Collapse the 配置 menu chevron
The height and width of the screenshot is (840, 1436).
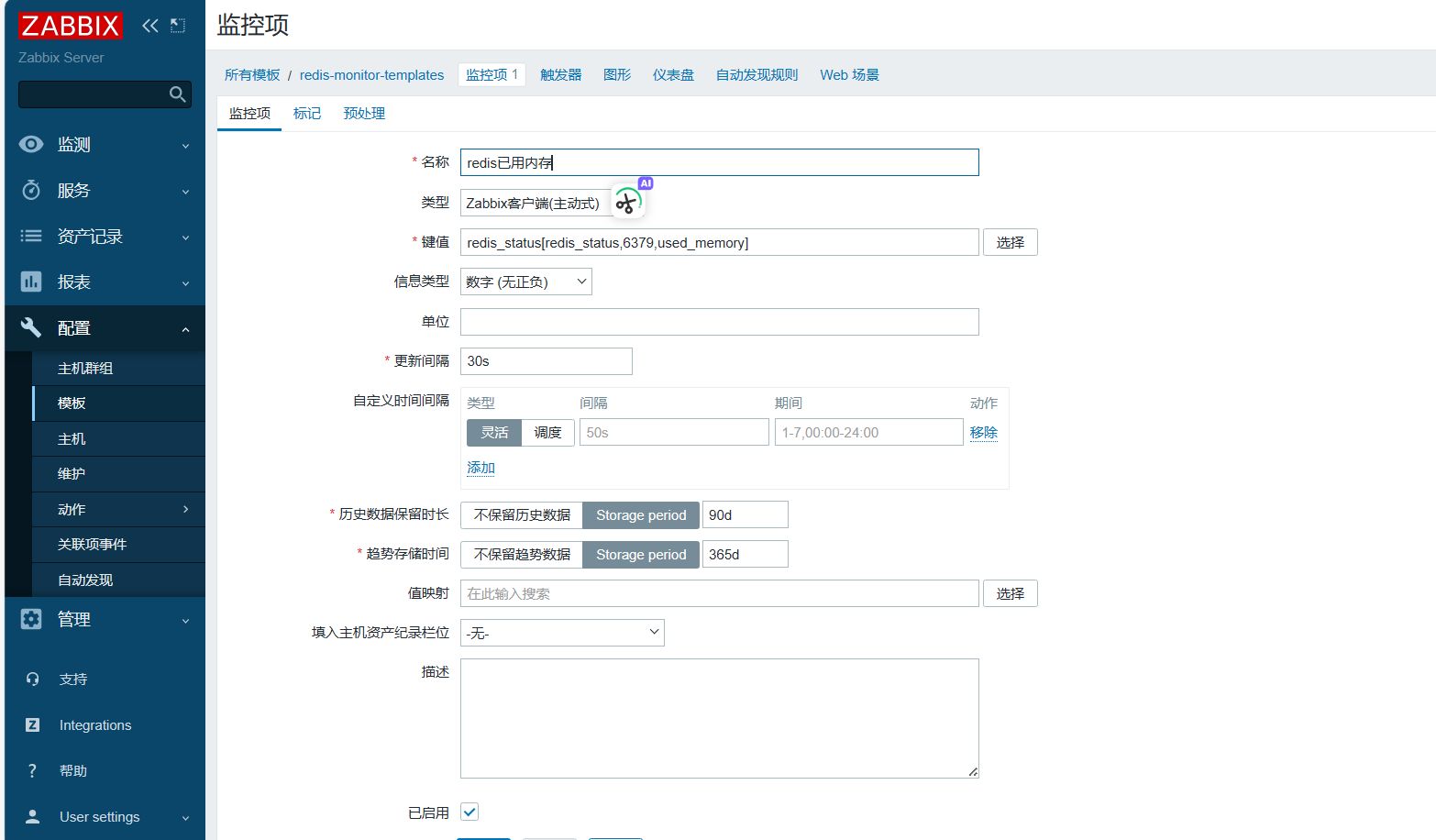[x=186, y=329]
